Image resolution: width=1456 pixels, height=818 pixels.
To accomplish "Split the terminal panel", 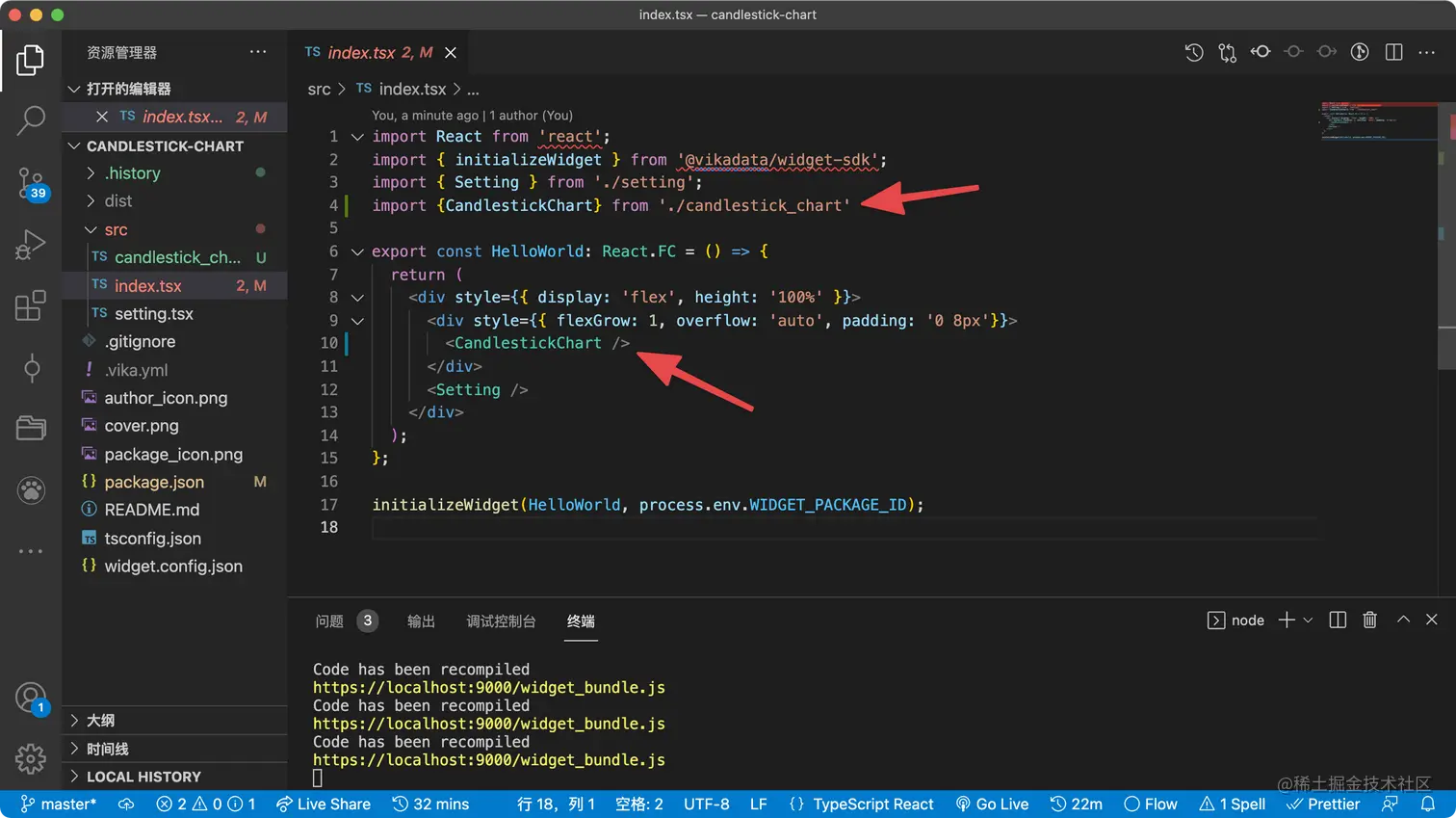I will click(x=1338, y=620).
